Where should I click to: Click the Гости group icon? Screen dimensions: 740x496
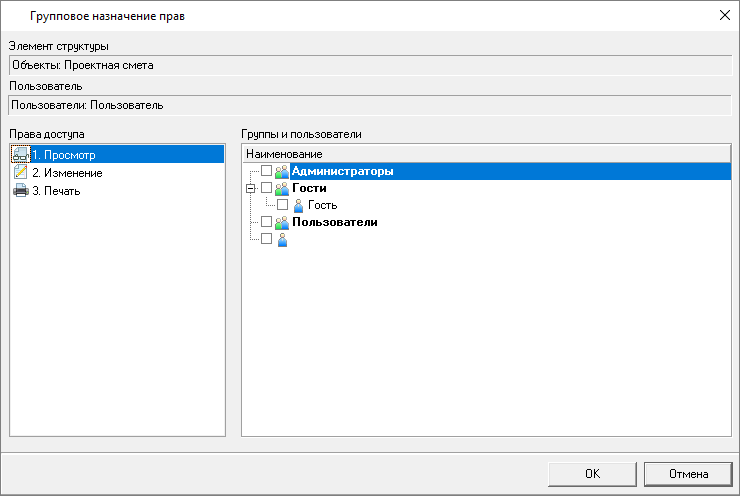point(282,188)
